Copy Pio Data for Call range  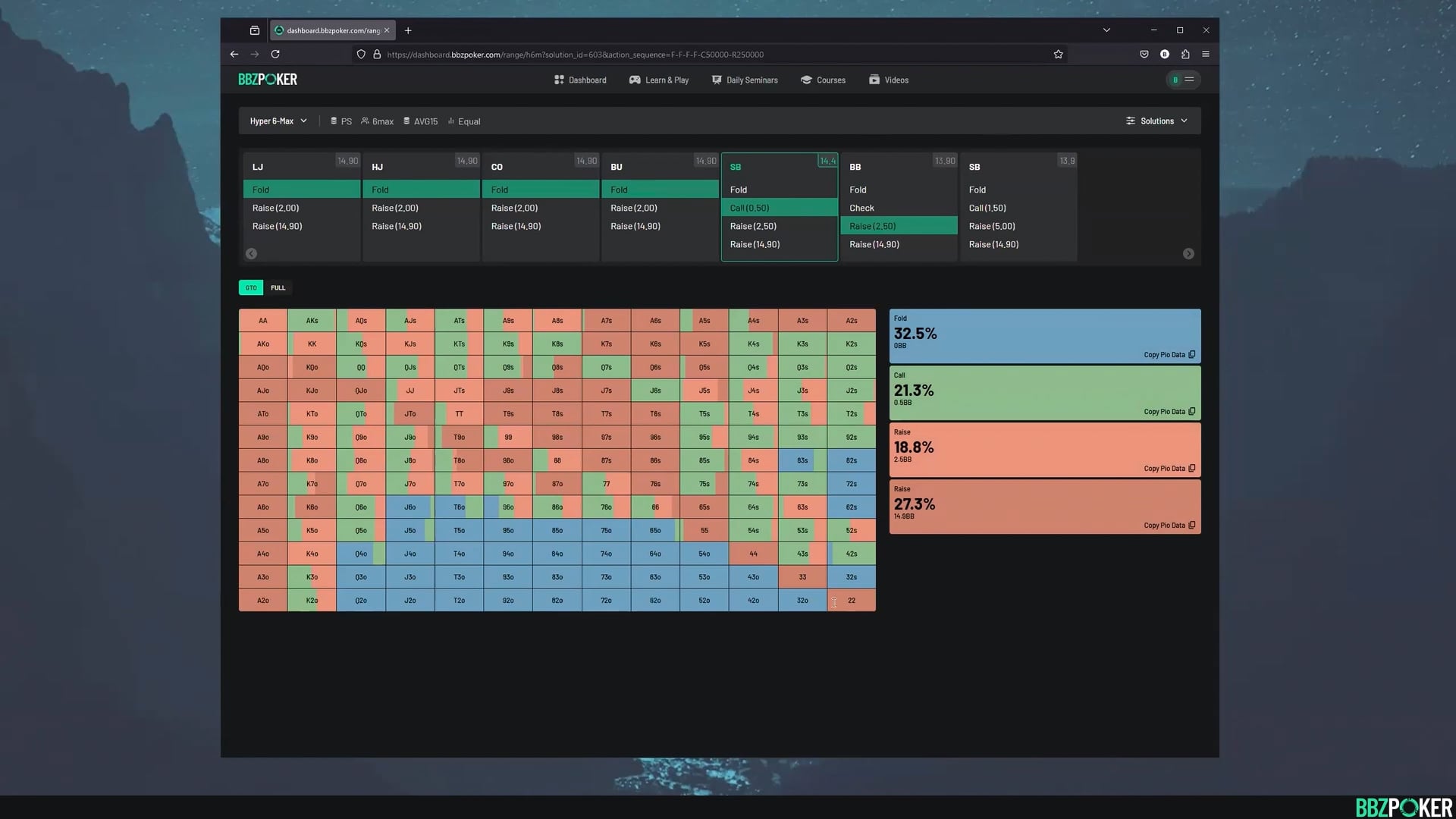tap(1169, 412)
